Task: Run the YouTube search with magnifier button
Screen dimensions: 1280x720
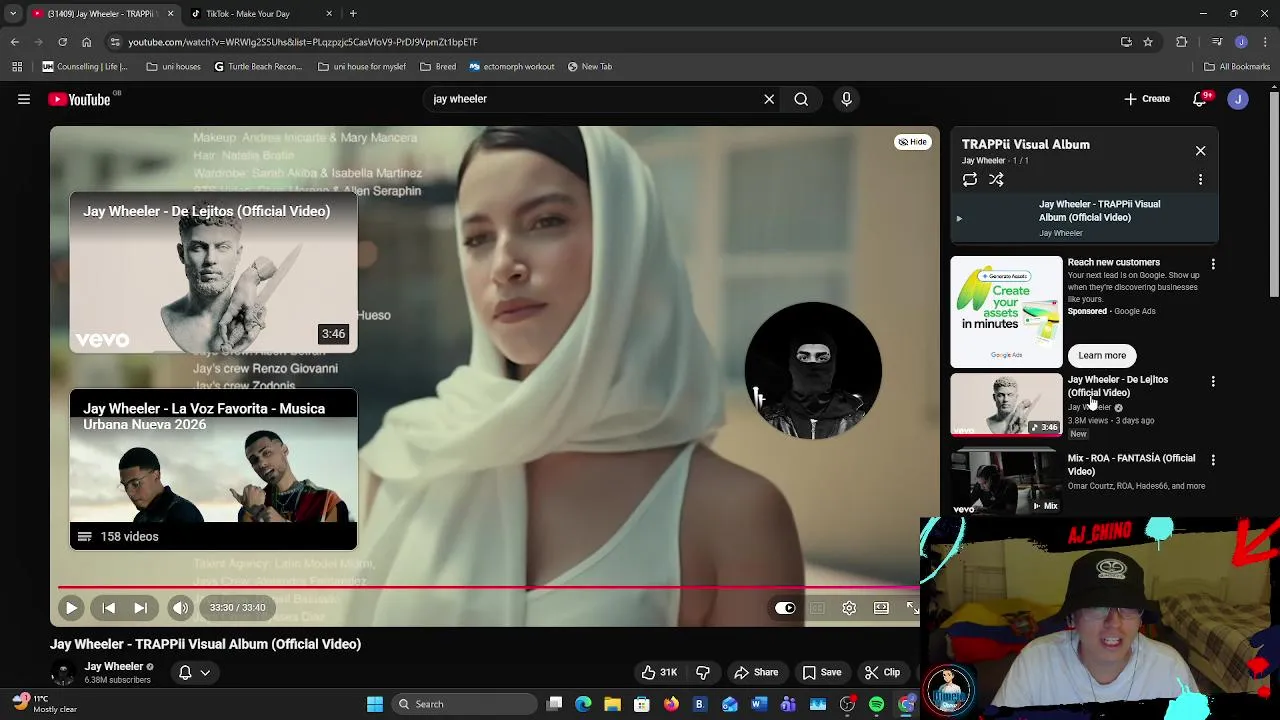Action: click(x=801, y=99)
